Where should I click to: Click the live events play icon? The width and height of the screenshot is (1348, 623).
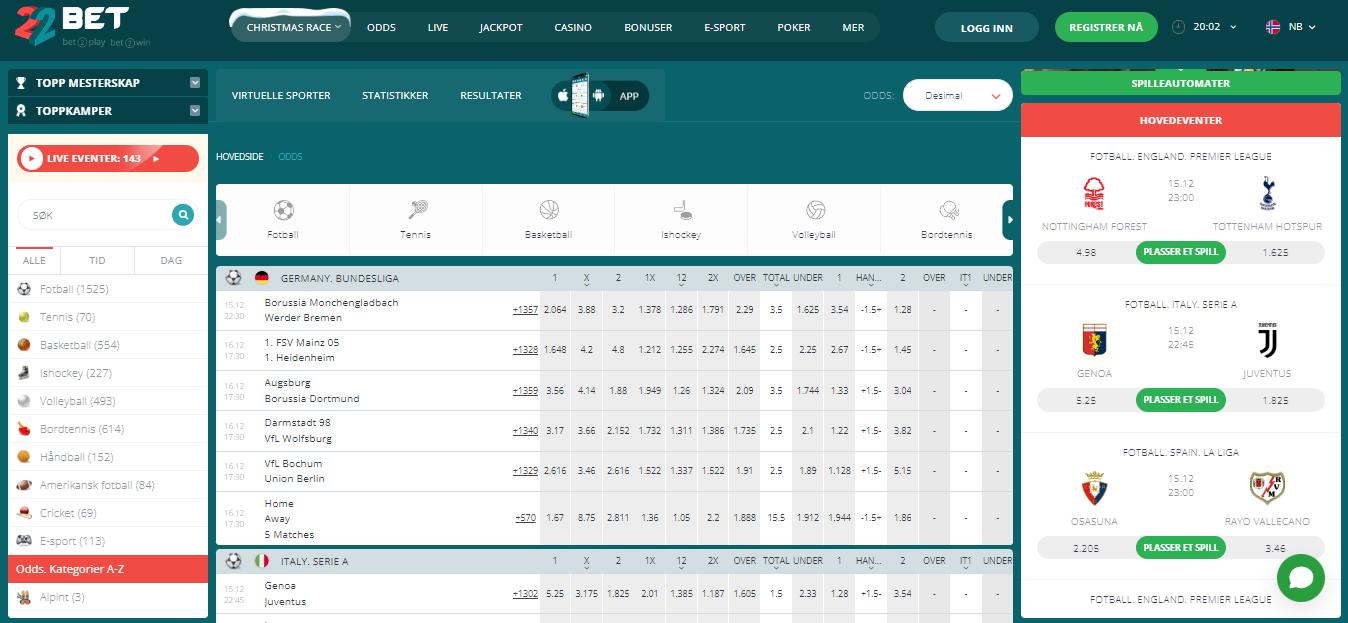[x=30, y=158]
